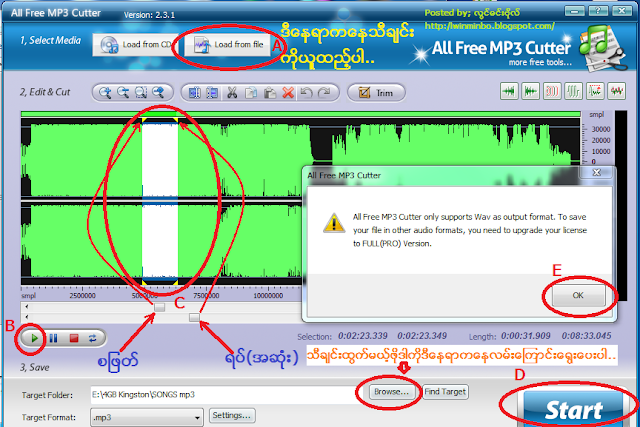Image resolution: width=640 pixels, height=427 pixels.
Task: Copy the selection using the copy icon
Action: click(251, 93)
